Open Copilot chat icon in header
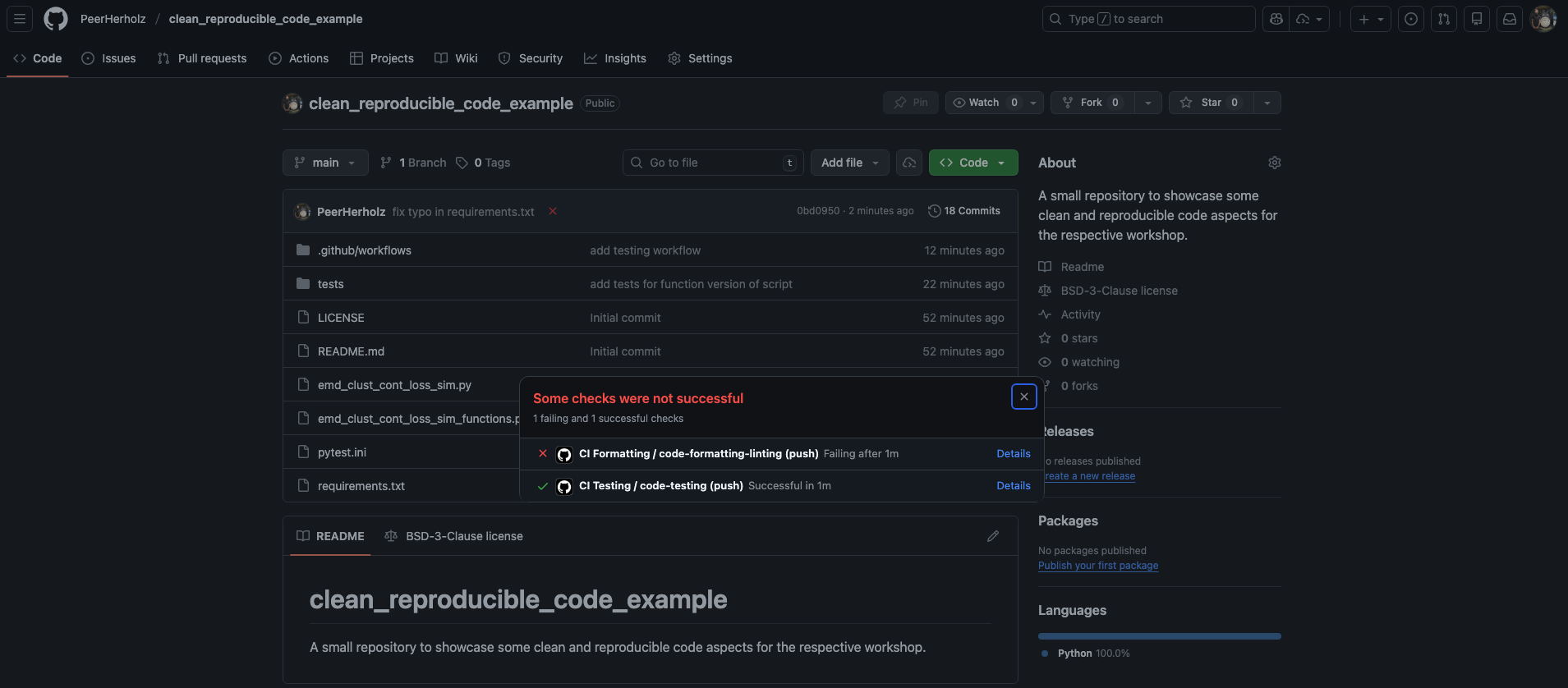The width and height of the screenshot is (1568, 688). click(1276, 19)
